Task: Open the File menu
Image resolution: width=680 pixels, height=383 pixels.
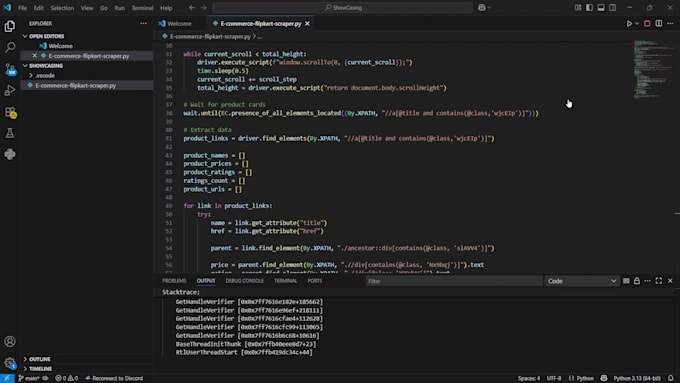Action: coord(23,8)
